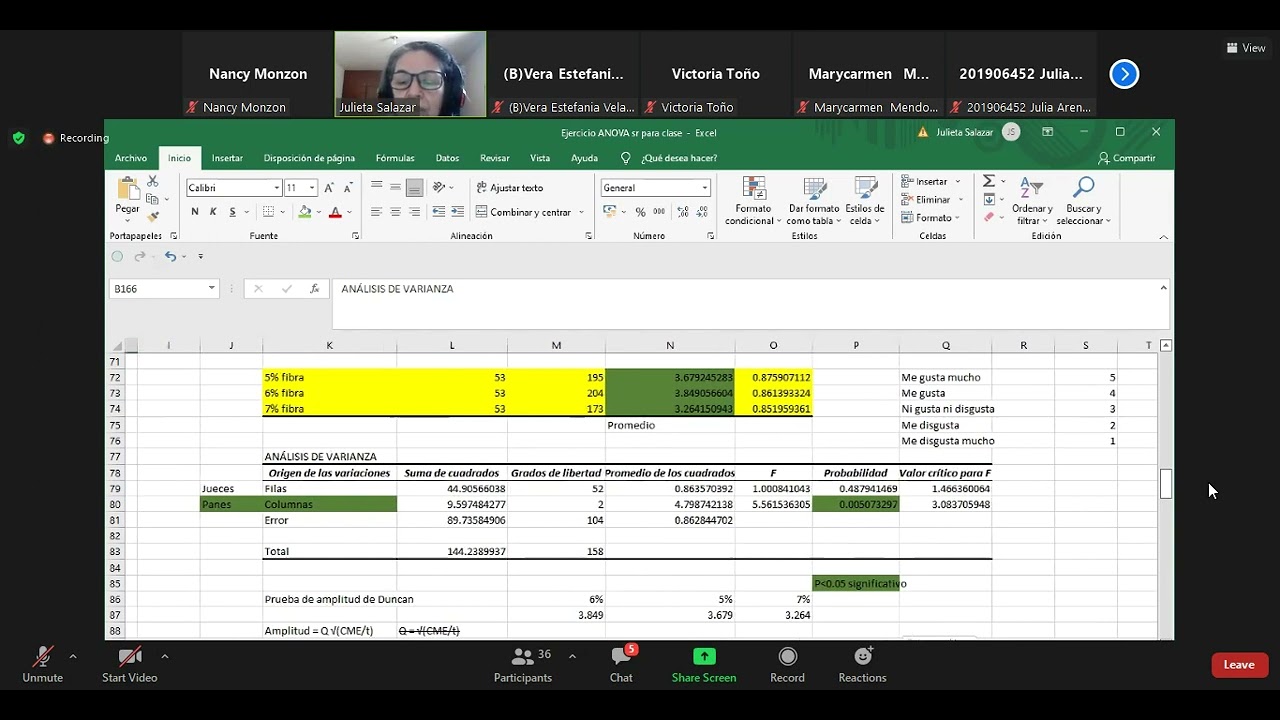Open Estilos de celda dropdown
This screenshot has width=1280, height=720.
tap(864, 202)
